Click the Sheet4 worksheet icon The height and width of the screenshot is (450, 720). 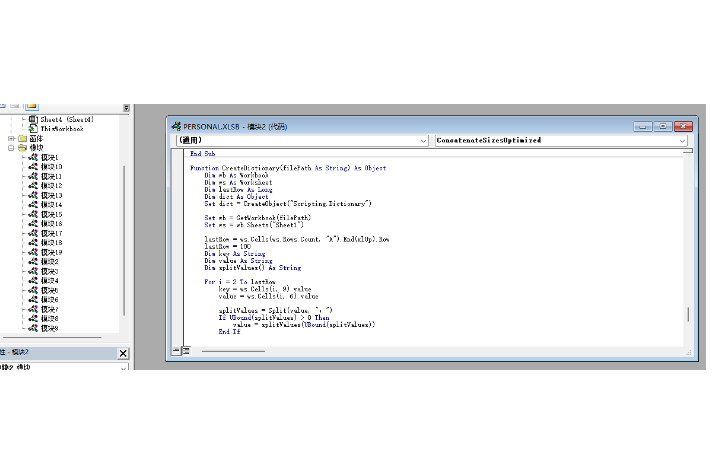click(x=33, y=120)
